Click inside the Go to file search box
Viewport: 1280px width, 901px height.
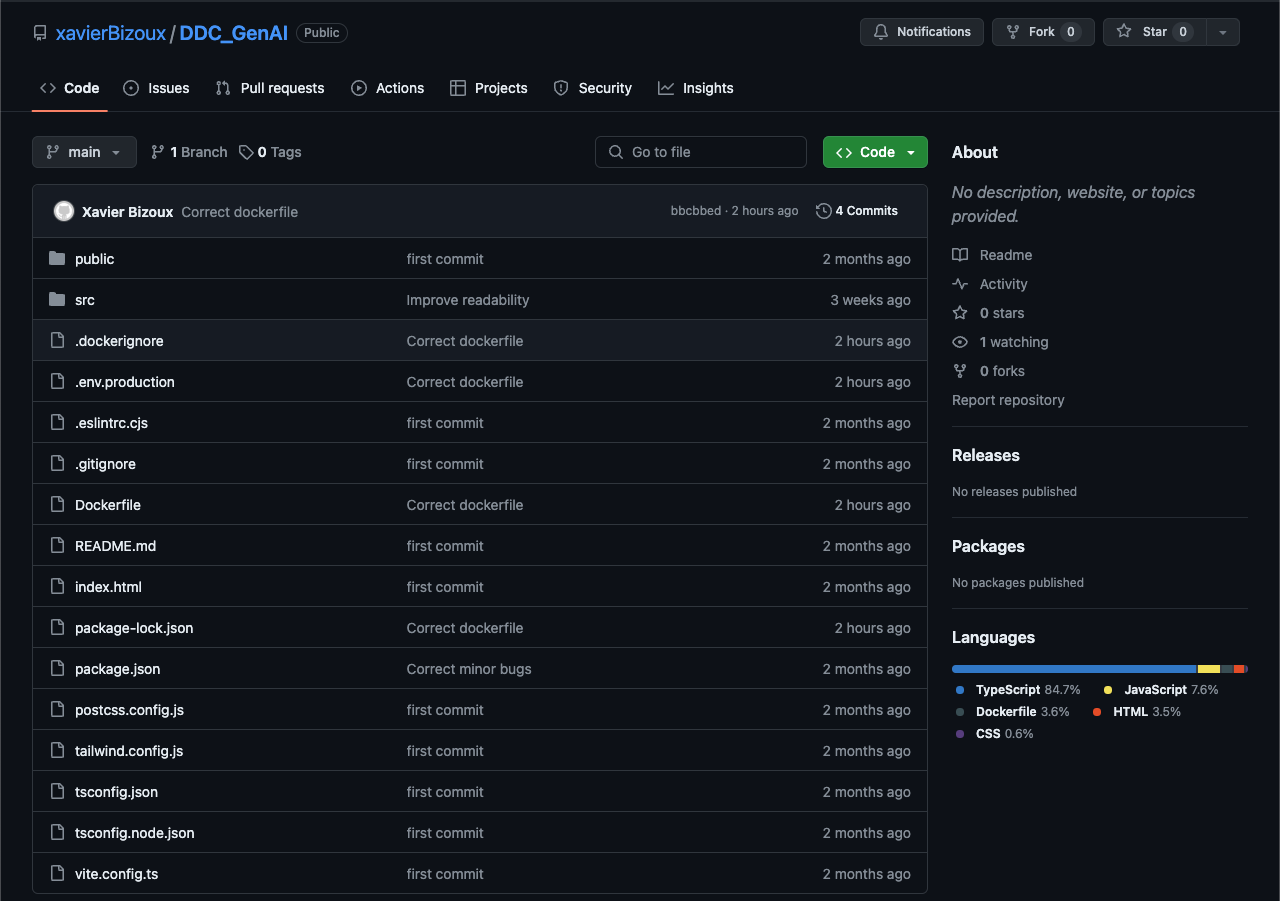click(700, 151)
